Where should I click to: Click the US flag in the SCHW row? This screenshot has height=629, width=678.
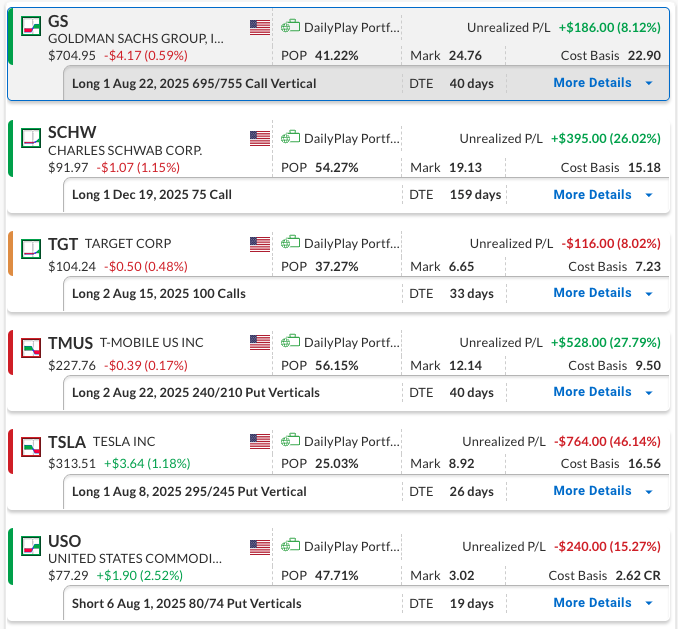coord(260,138)
